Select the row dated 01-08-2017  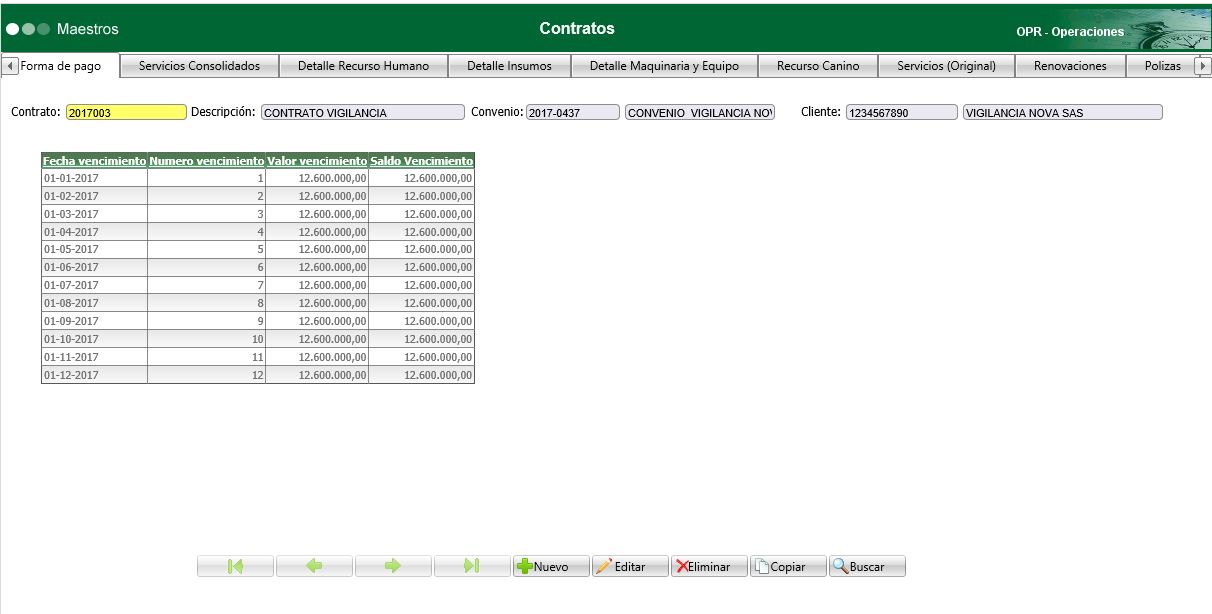[258, 303]
